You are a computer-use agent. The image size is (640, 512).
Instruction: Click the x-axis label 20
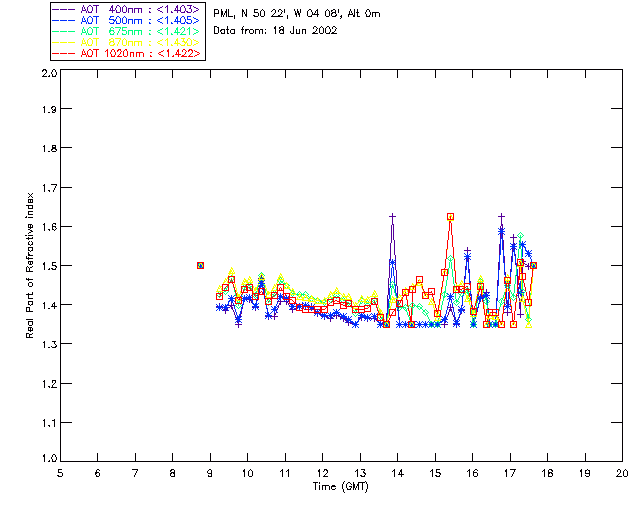(x=622, y=473)
